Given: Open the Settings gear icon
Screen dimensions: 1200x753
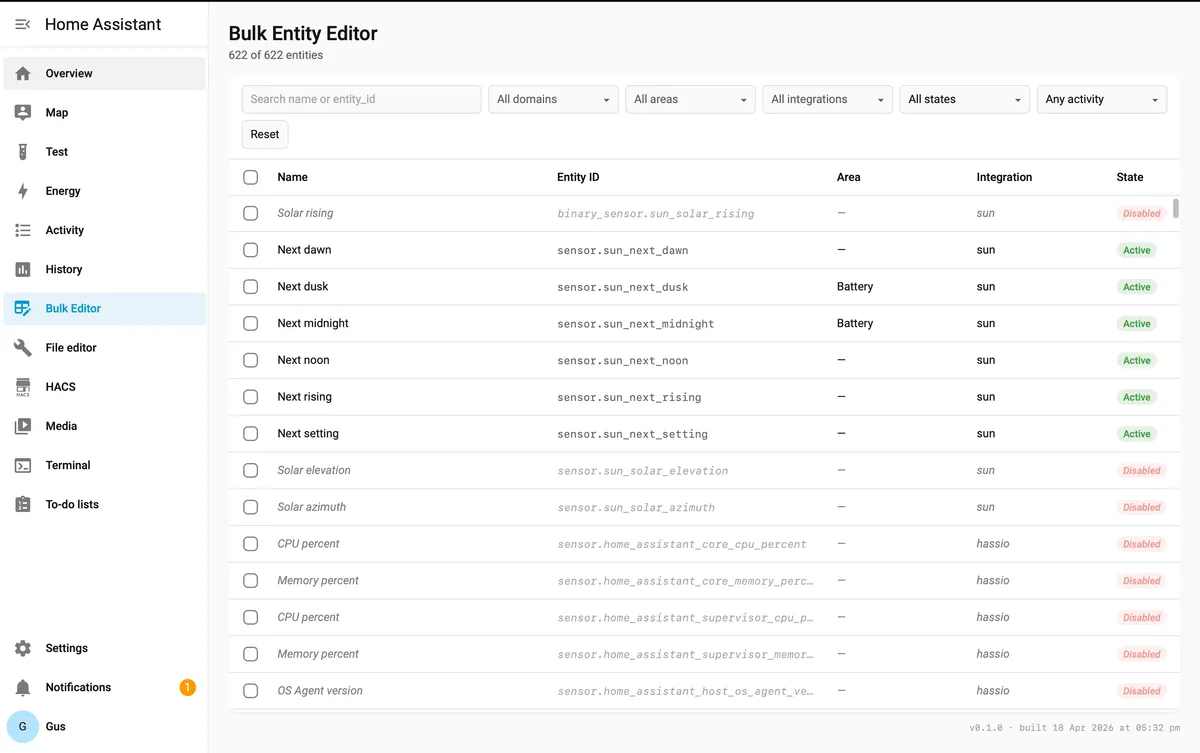Looking at the screenshot, I should click(23, 648).
